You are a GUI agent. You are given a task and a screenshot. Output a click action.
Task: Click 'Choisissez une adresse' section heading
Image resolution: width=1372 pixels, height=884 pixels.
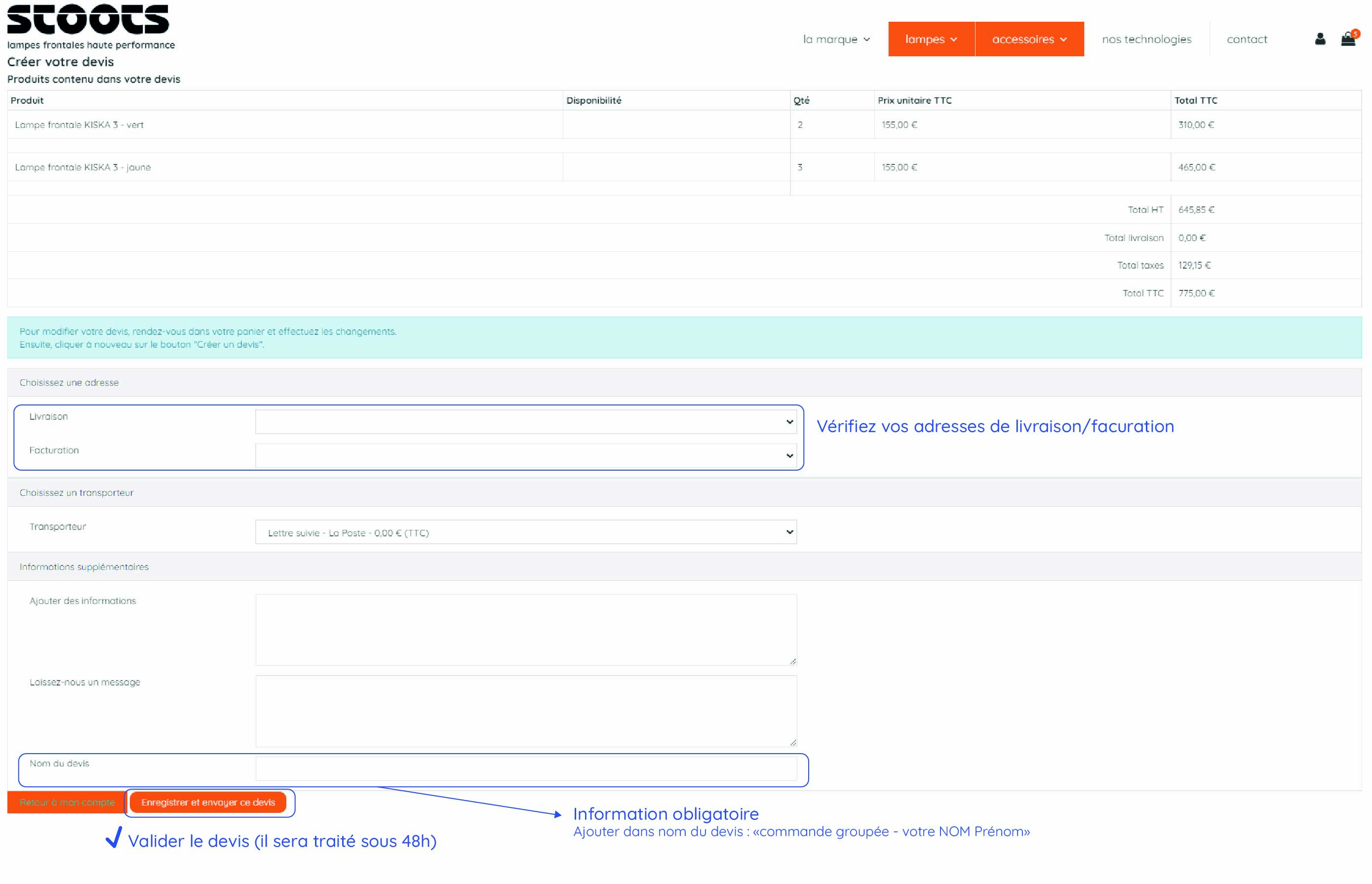pos(69,382)
